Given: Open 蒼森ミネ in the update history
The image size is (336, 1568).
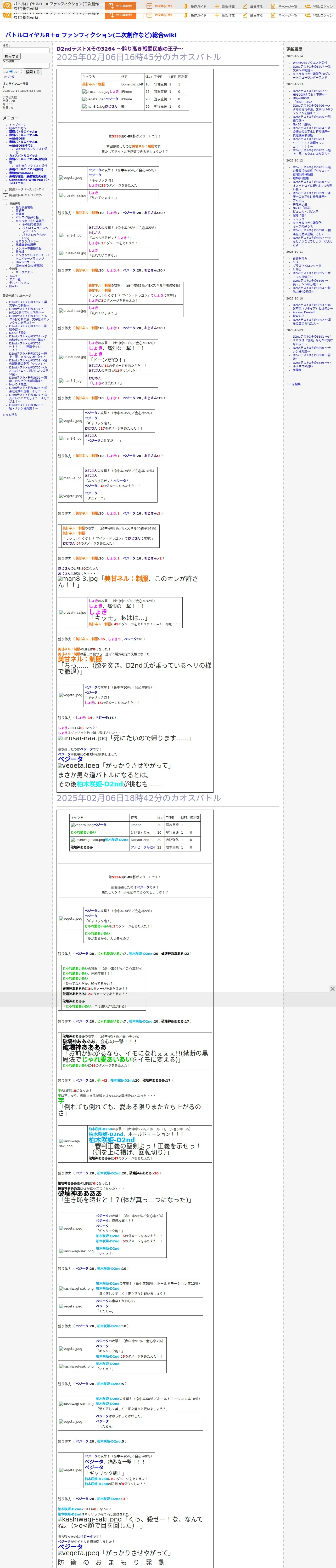Looking at the screenshot, I should (x=298, y=316).
